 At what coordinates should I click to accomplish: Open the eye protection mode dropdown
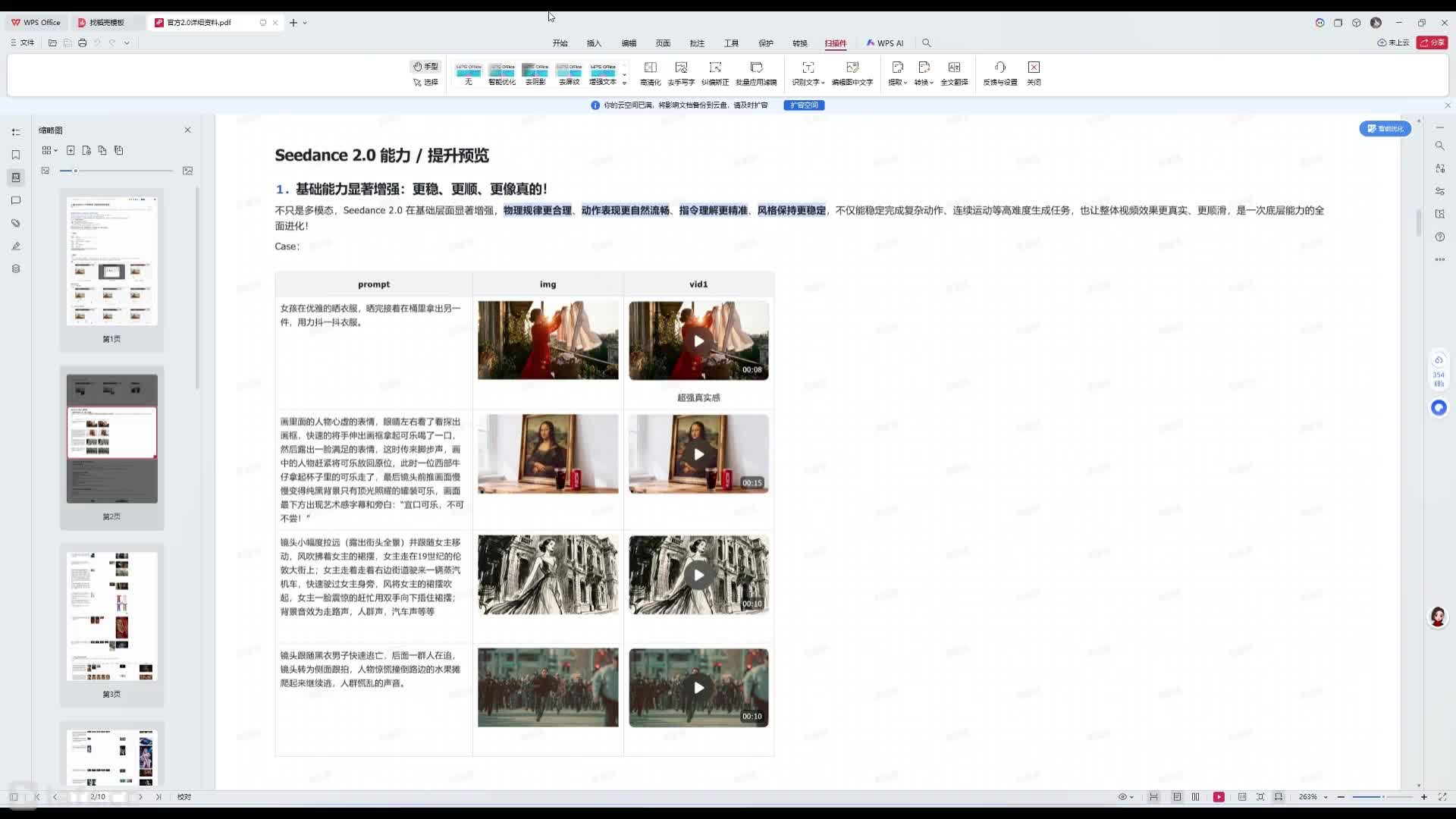point(1126,797)
